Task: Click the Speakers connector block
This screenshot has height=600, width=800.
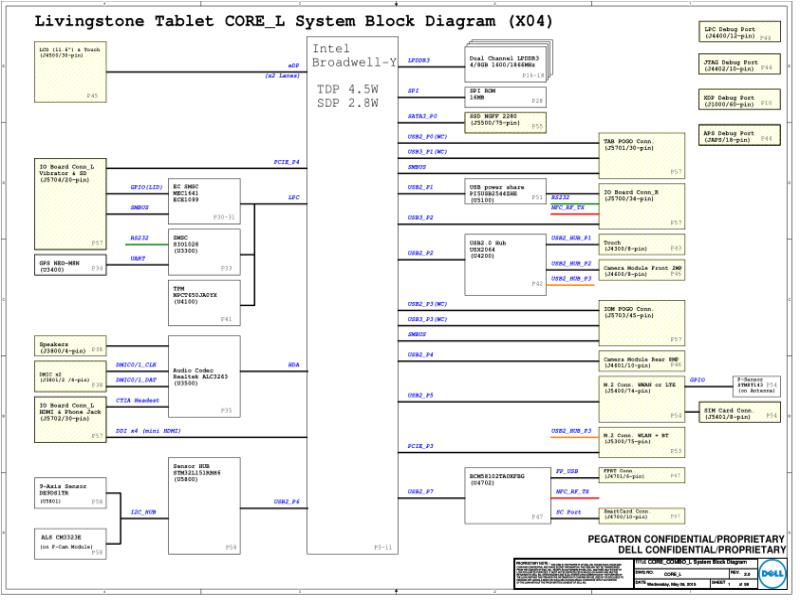Action: [70, 346]
